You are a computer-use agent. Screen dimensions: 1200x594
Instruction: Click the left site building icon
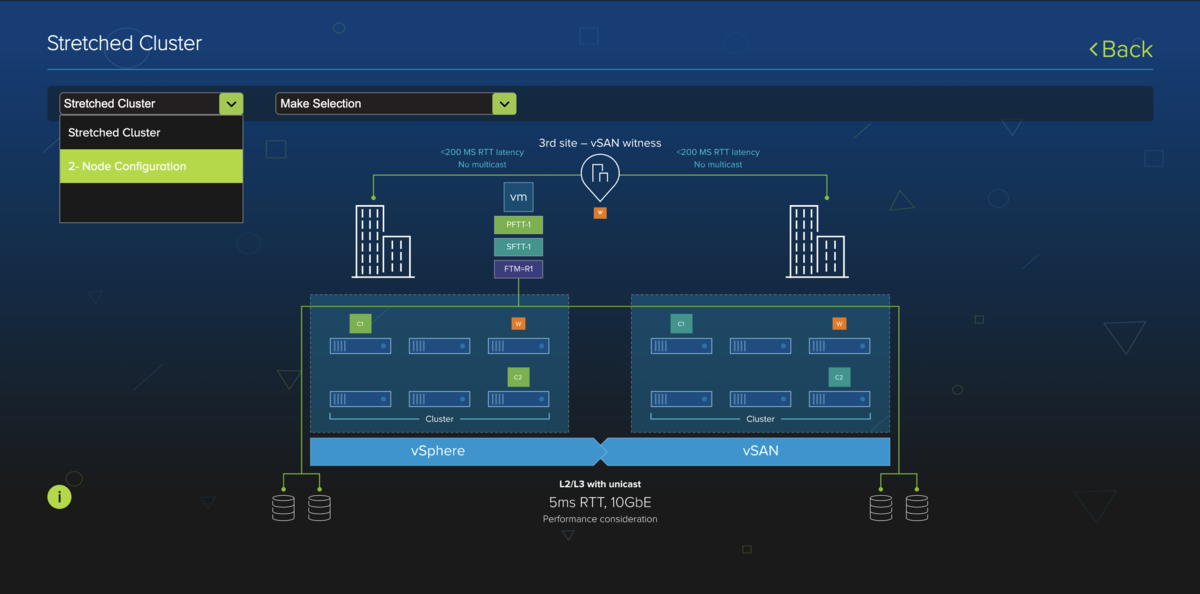[382, 241]
